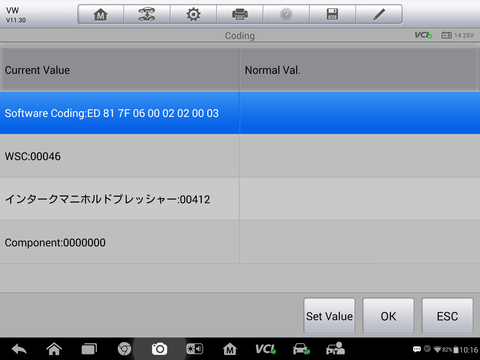Click the Current Value column header

tap(119, 70)
